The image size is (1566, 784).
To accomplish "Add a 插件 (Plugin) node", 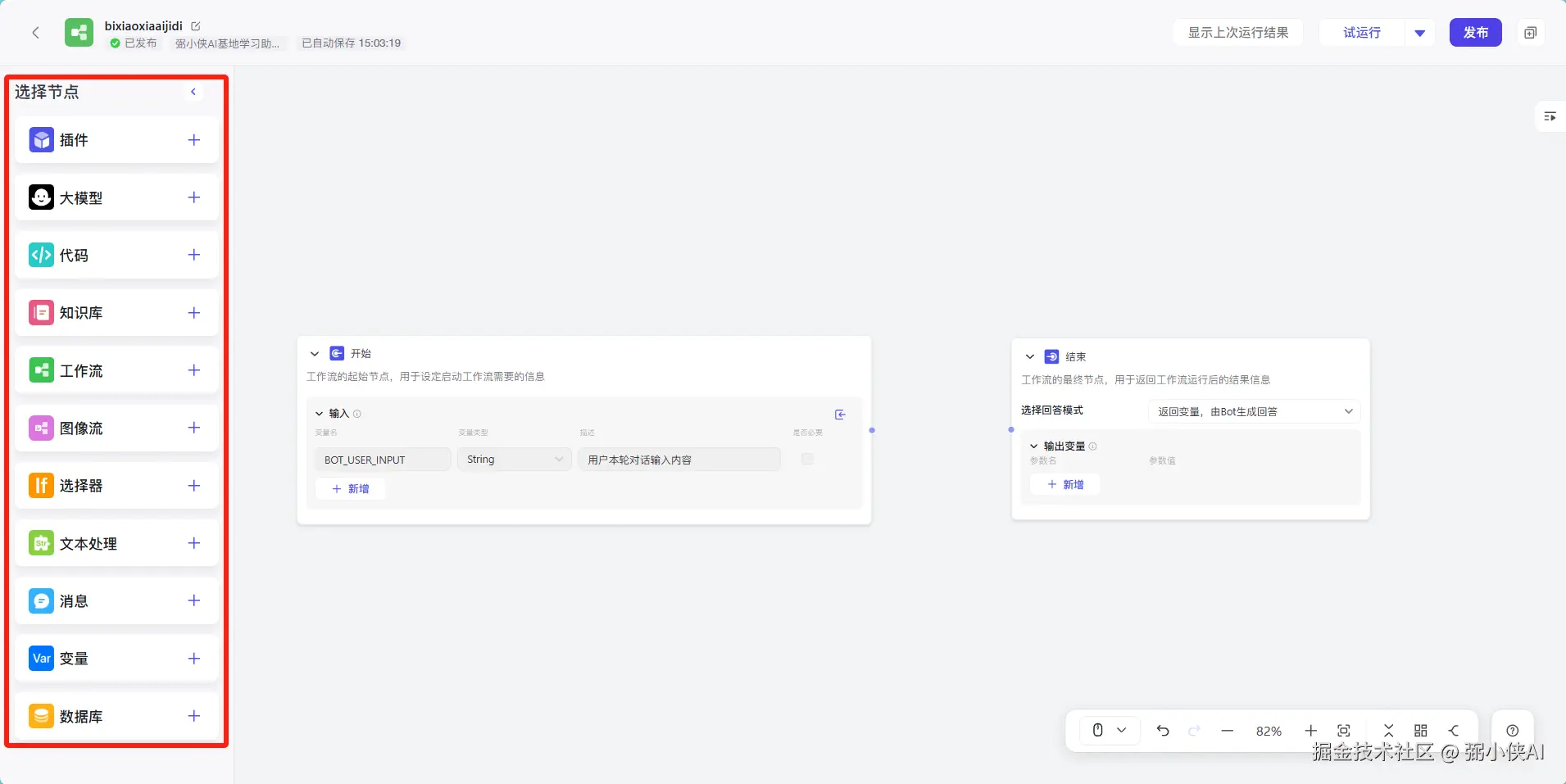I will click(193, 140).
